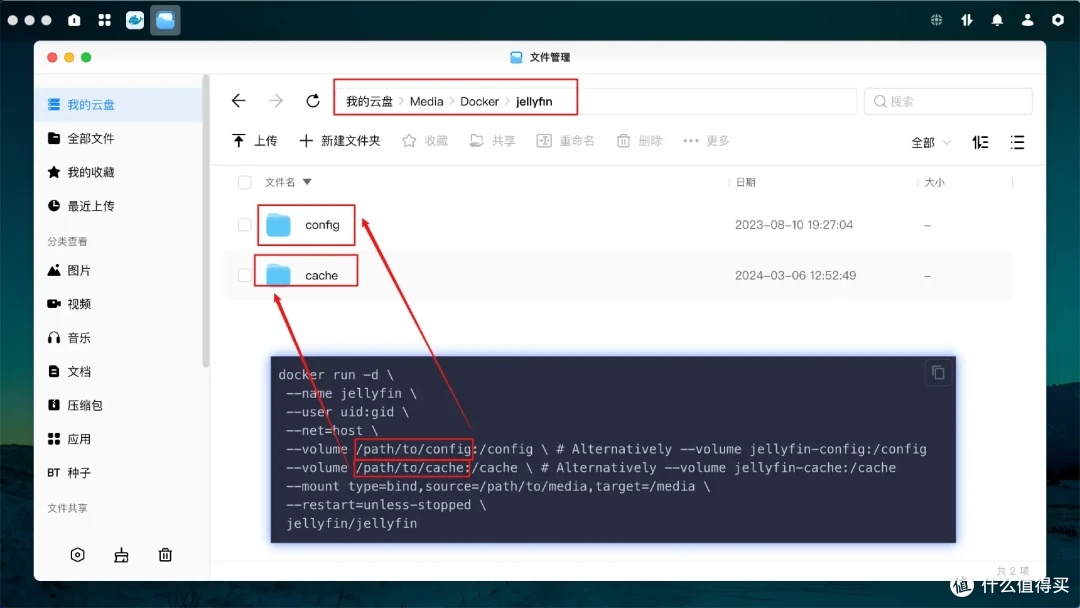Click the 上传 upload button
This screenshot has width=1080, height=608.
255,141
